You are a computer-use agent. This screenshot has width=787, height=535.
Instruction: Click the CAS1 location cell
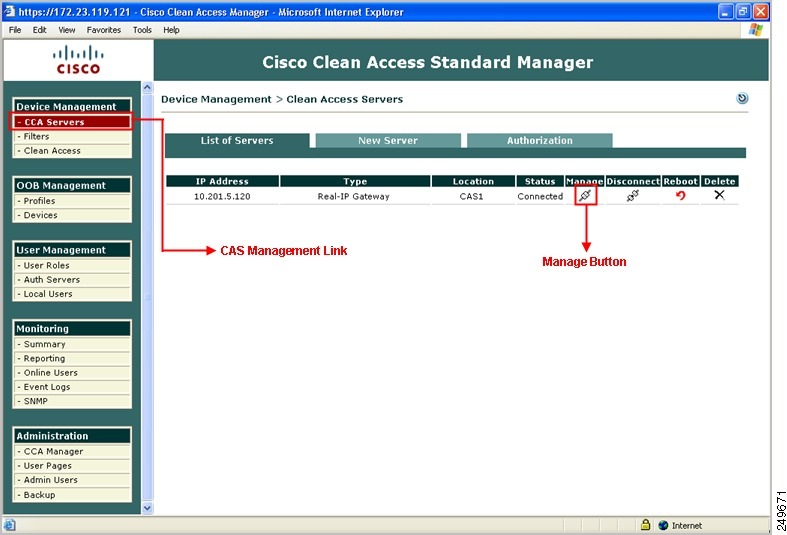(x=471, y=196)
